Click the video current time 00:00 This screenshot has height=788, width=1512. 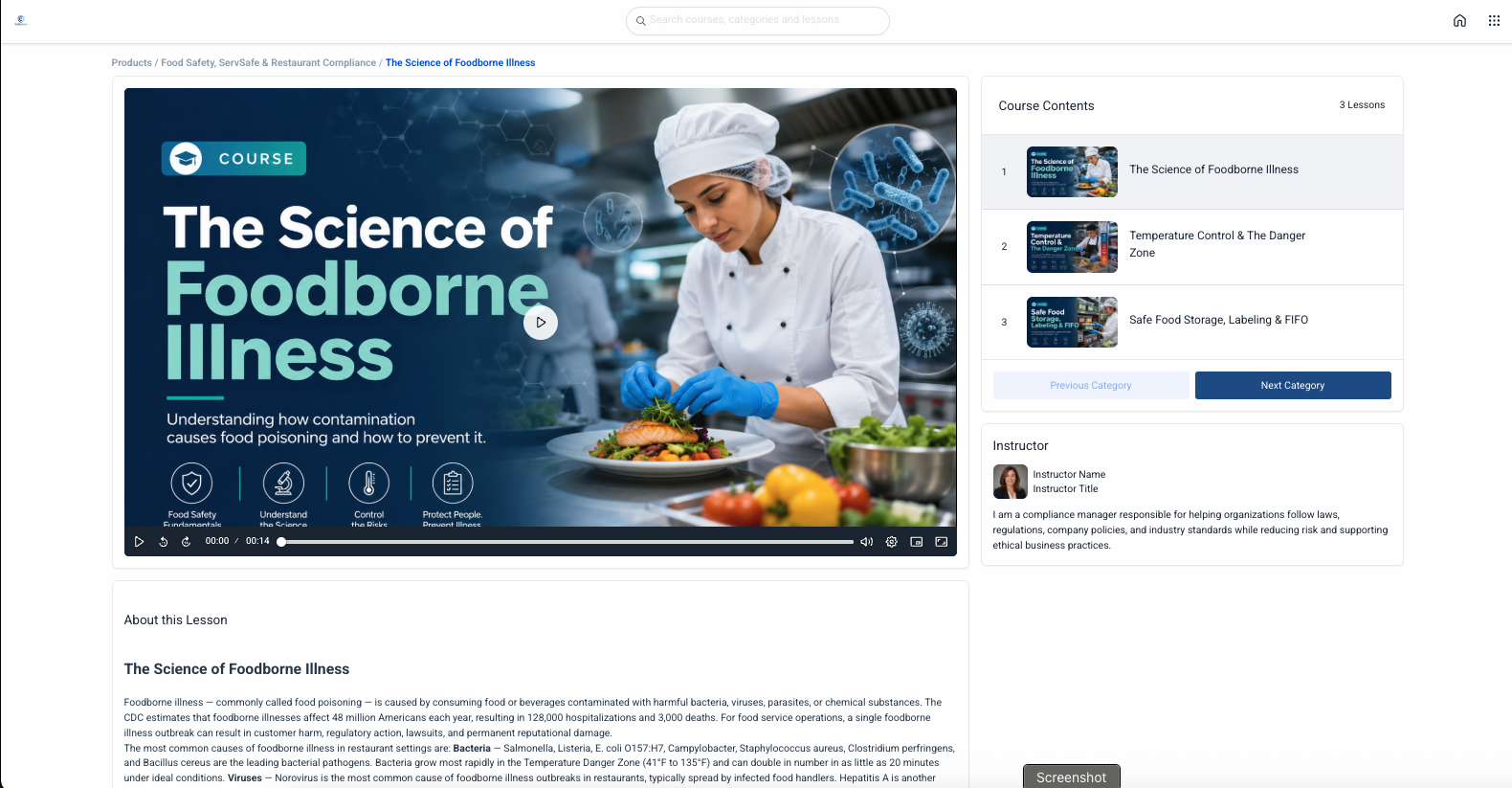coord(217,541)
